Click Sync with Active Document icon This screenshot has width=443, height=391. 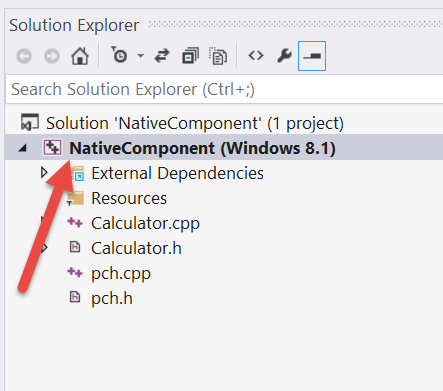pyautogui.click(x=162, y=56)
